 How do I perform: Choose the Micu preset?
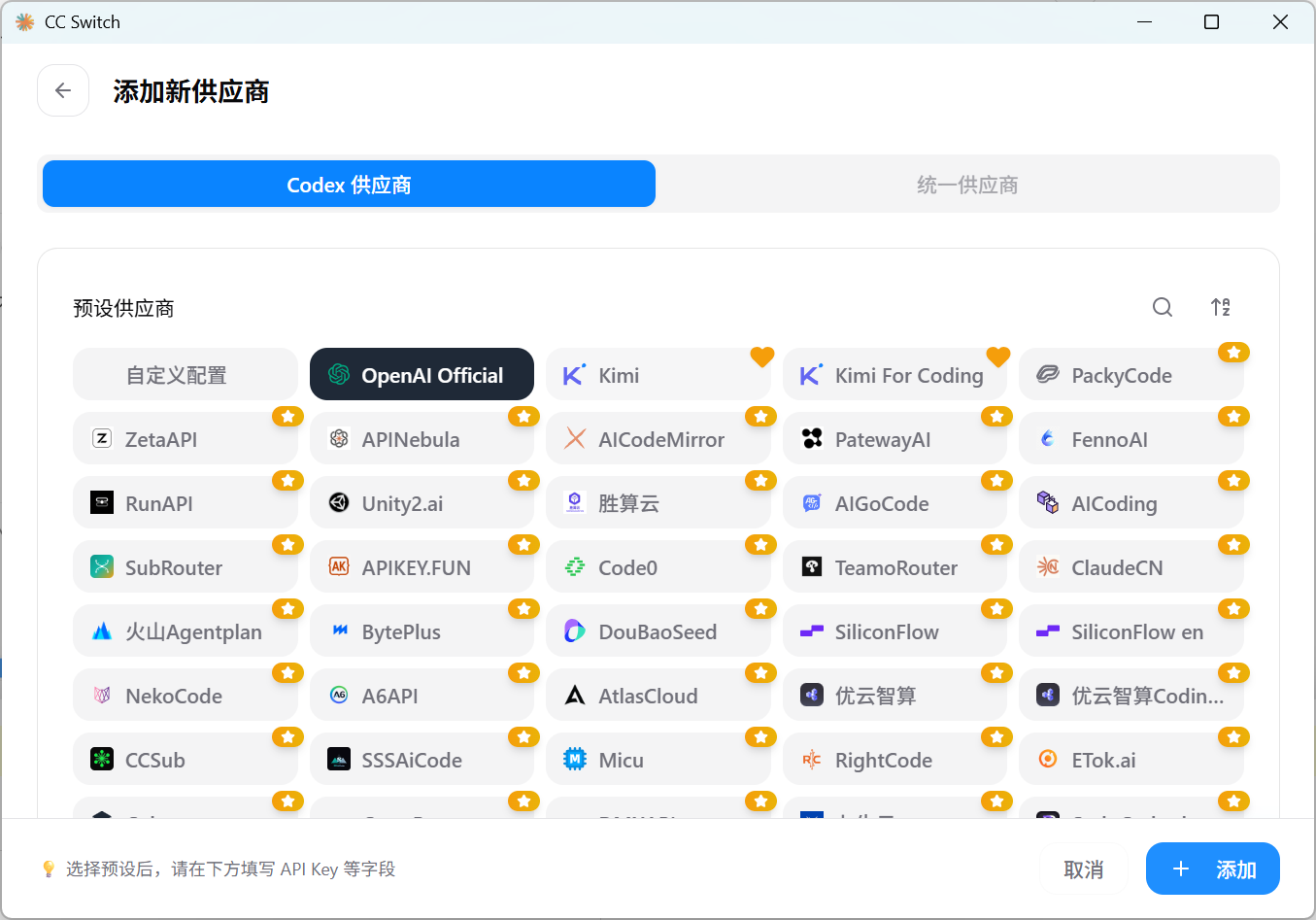point(658,760)
